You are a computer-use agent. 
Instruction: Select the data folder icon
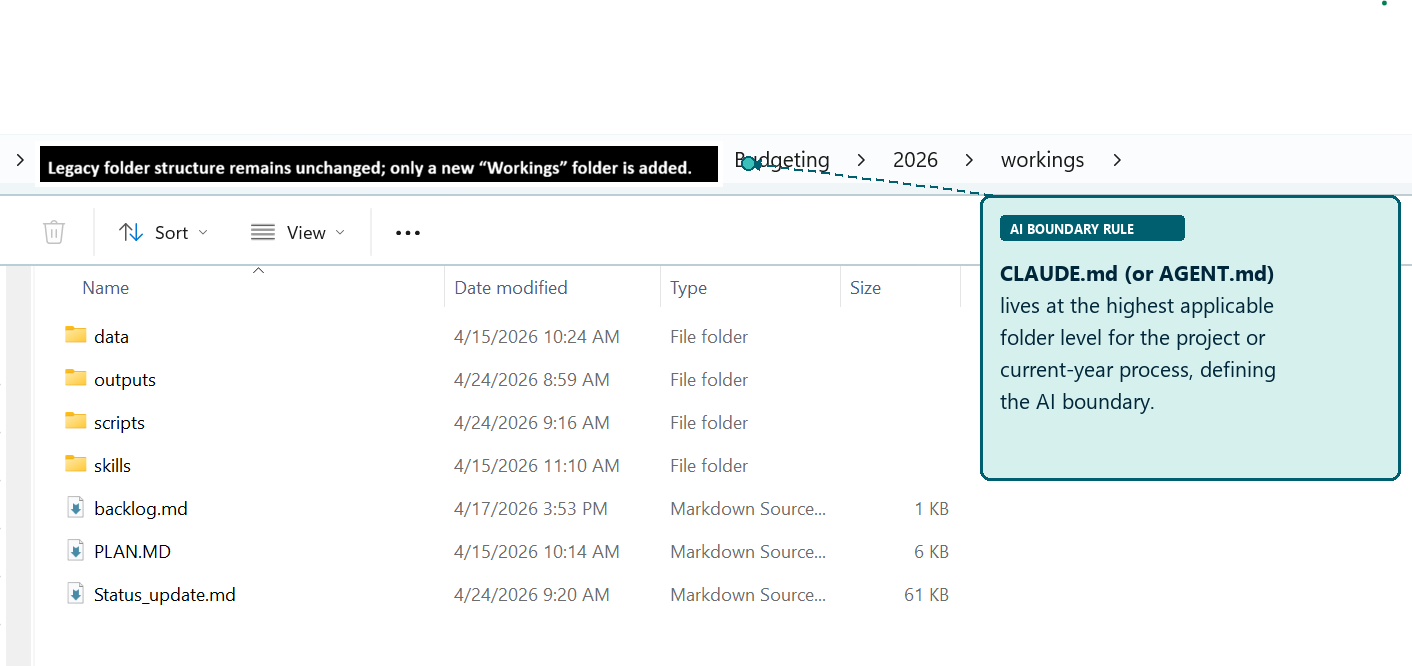click(76, 335)
